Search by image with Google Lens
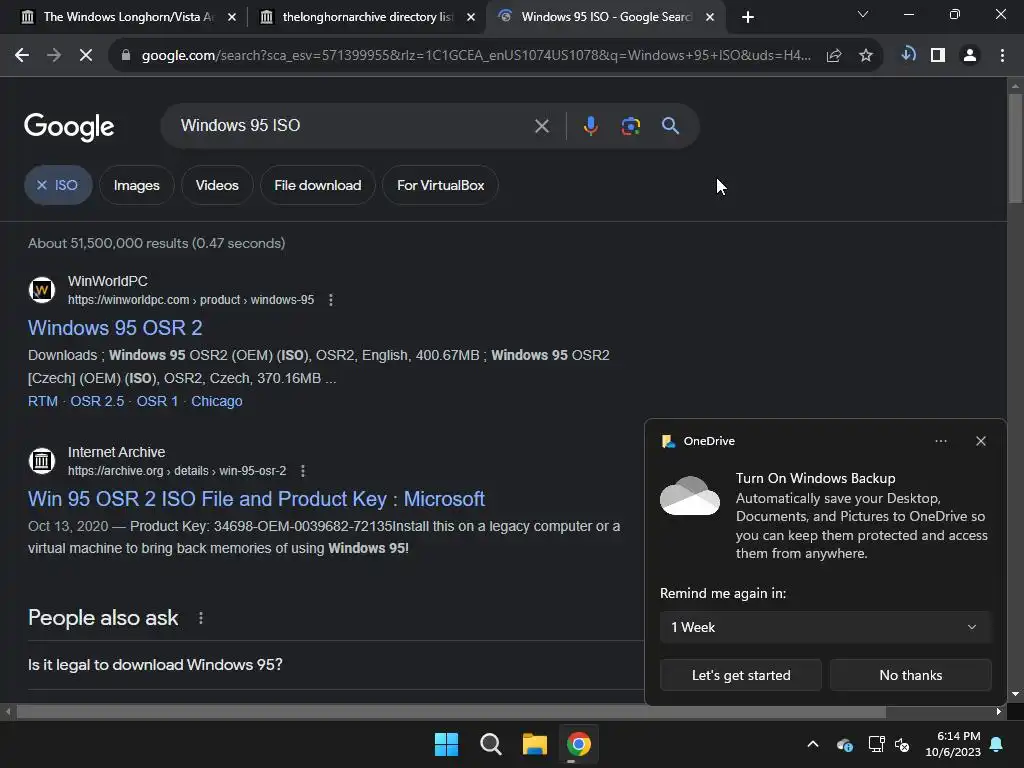This screenshot has width=1024, height=768. [x=630, y=126]
